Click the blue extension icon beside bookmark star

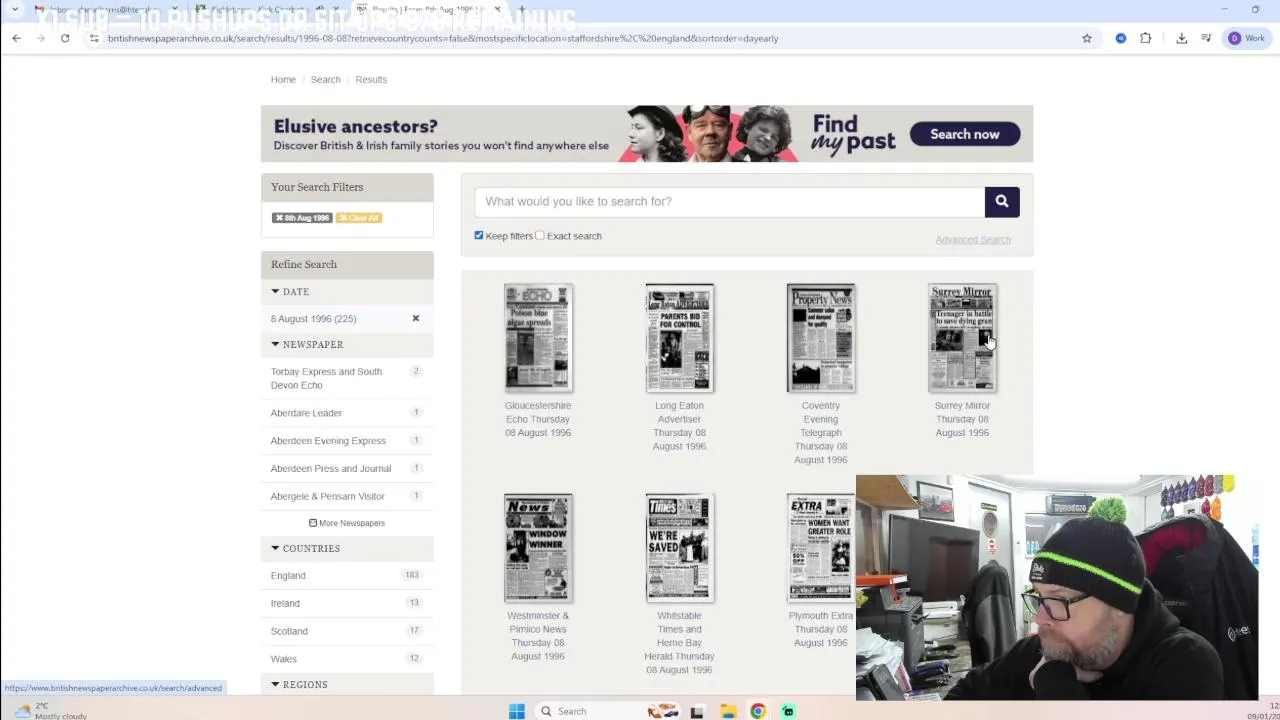pos(1121,38)
